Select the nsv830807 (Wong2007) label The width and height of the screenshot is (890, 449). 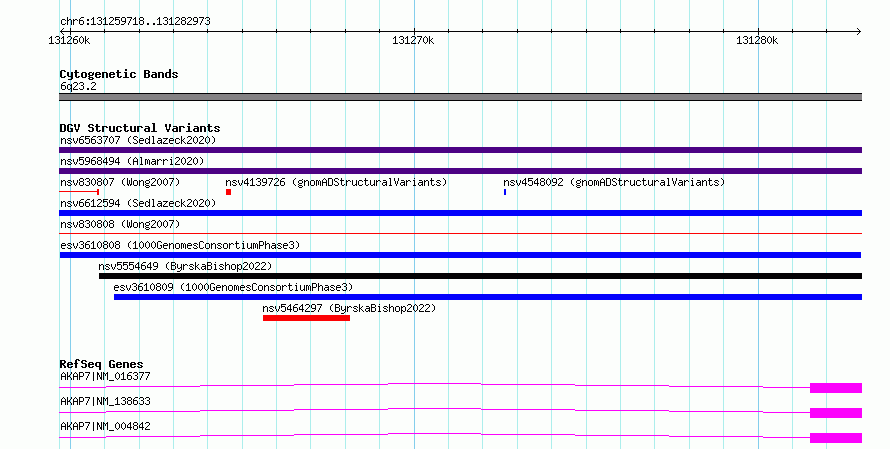(x=120, y=182)
